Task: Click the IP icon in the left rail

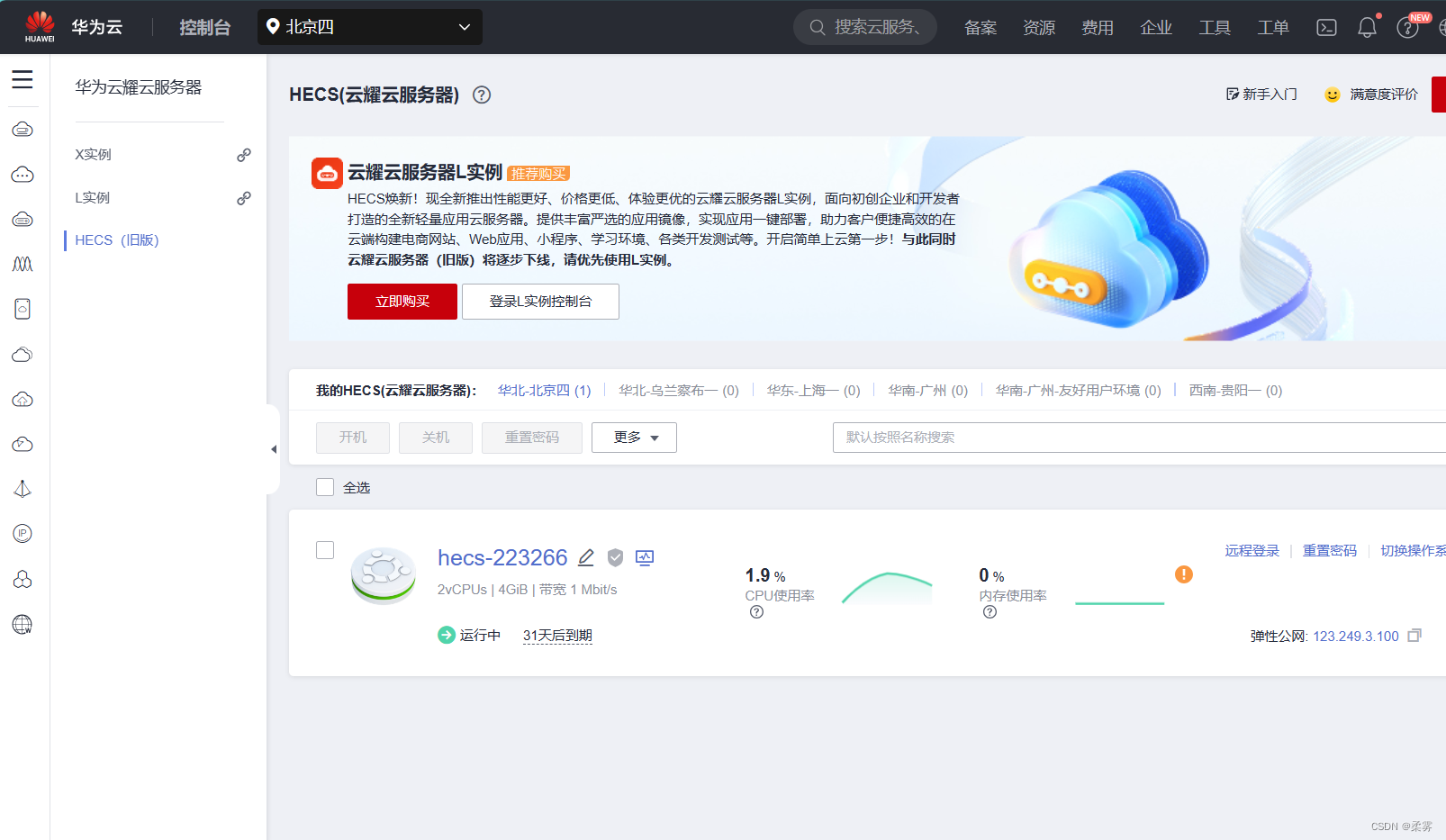Action: (x=23, y=534)
